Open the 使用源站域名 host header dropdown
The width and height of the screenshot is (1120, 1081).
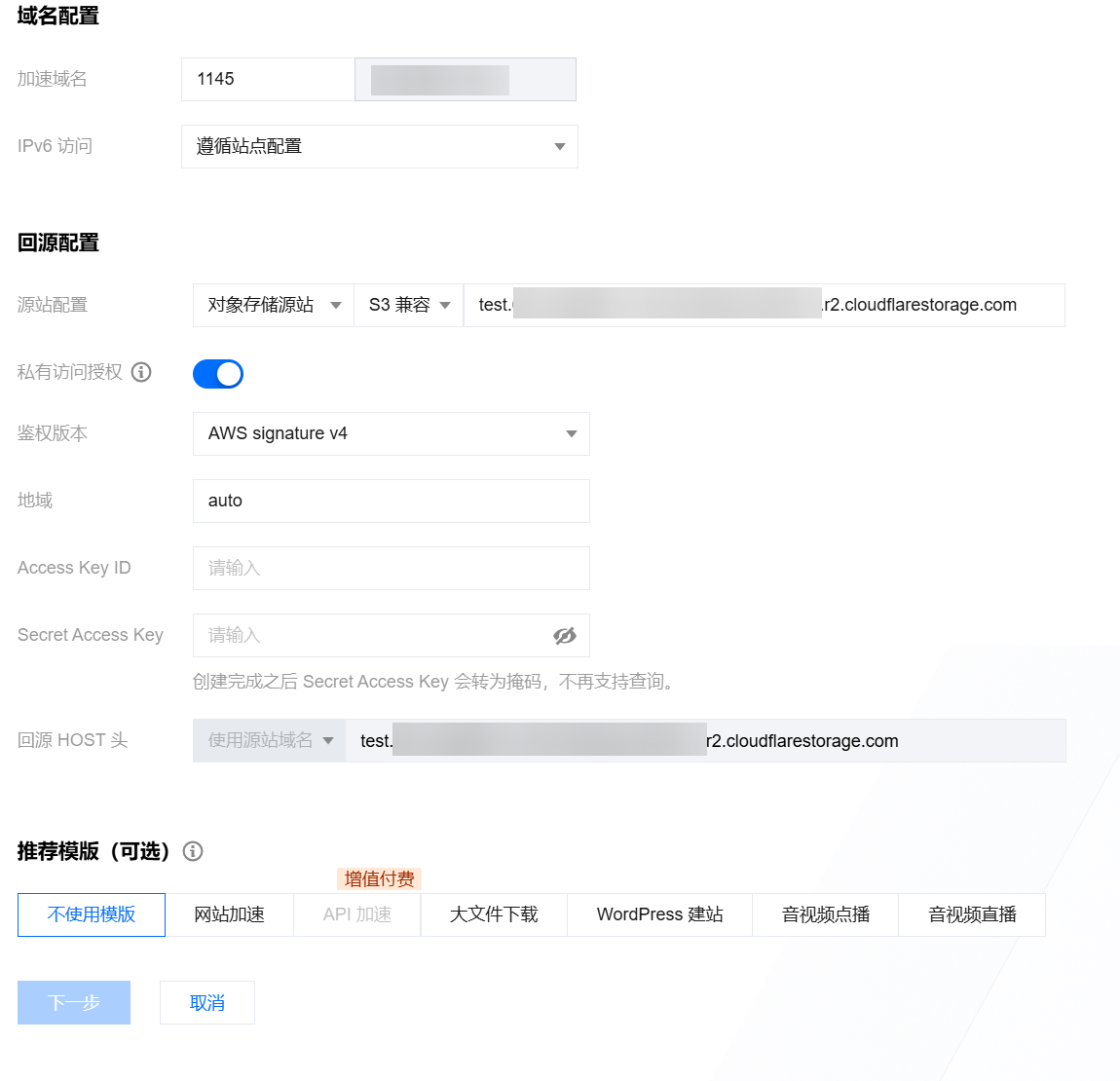(x=270, y=741)
